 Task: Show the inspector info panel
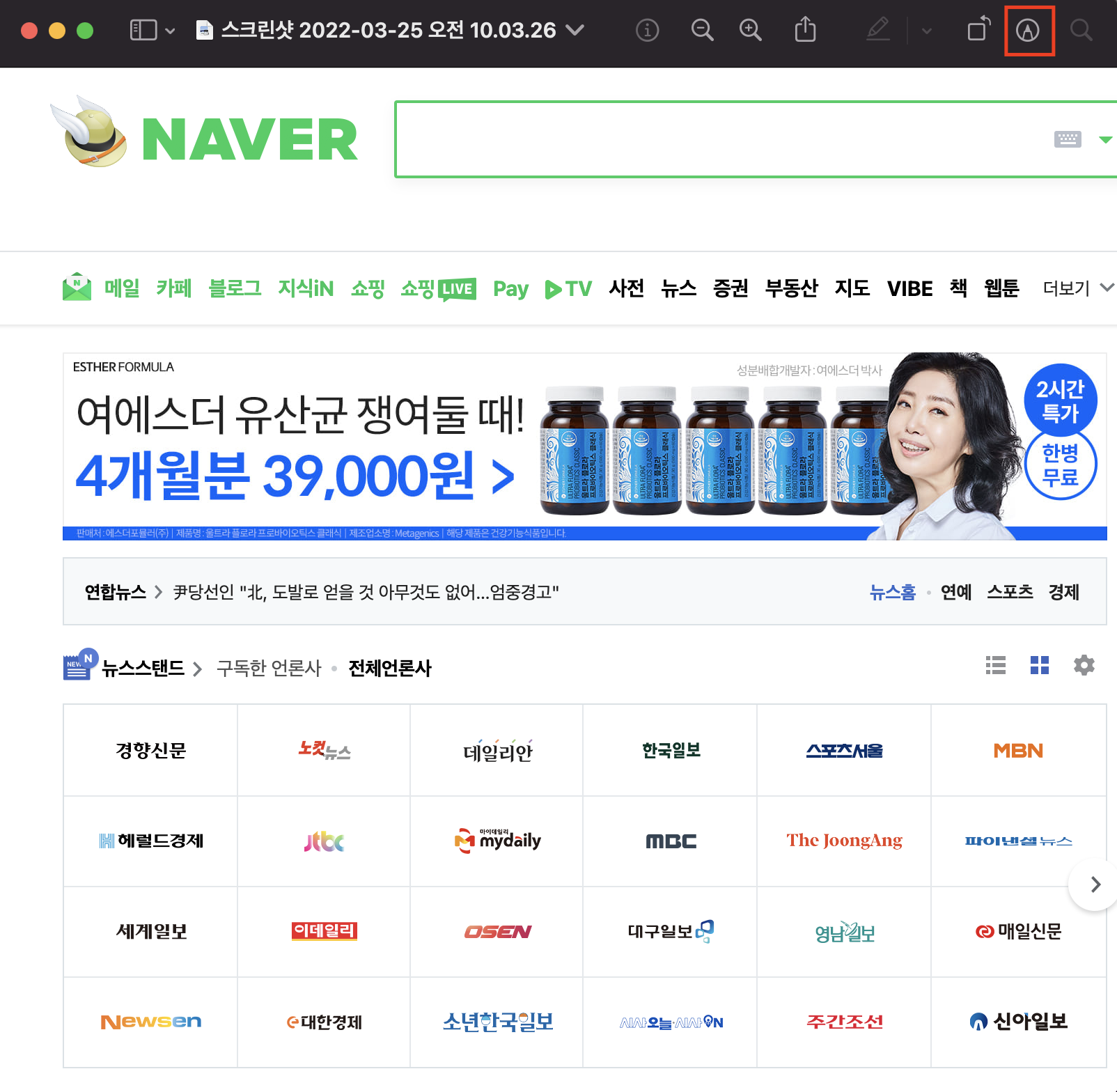point(647,30)
